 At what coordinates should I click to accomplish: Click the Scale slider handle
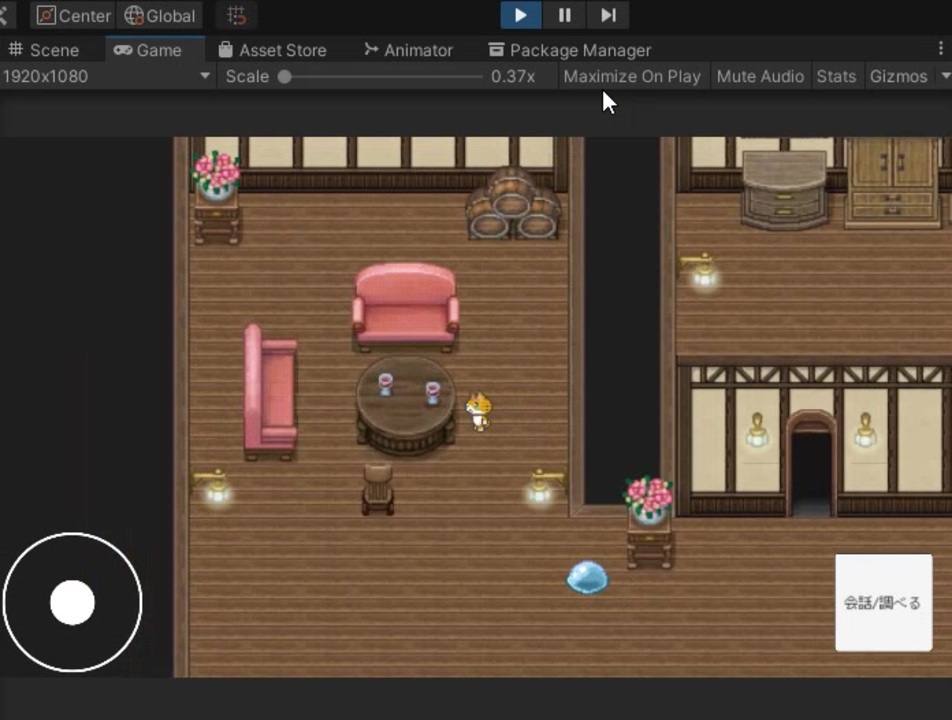click(285, 76)
